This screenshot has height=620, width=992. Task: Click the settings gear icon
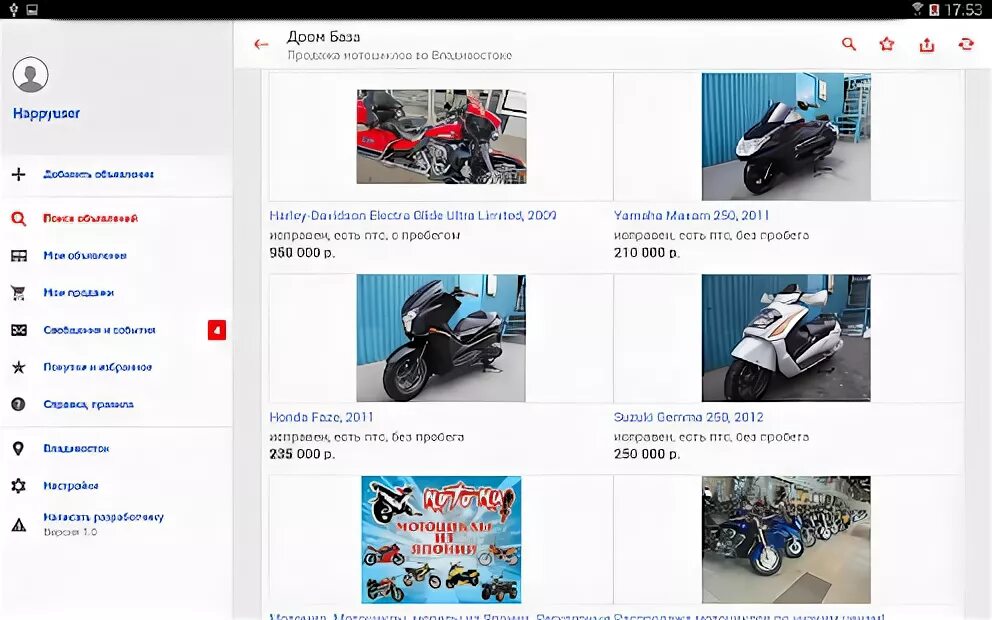click(19, 486)
